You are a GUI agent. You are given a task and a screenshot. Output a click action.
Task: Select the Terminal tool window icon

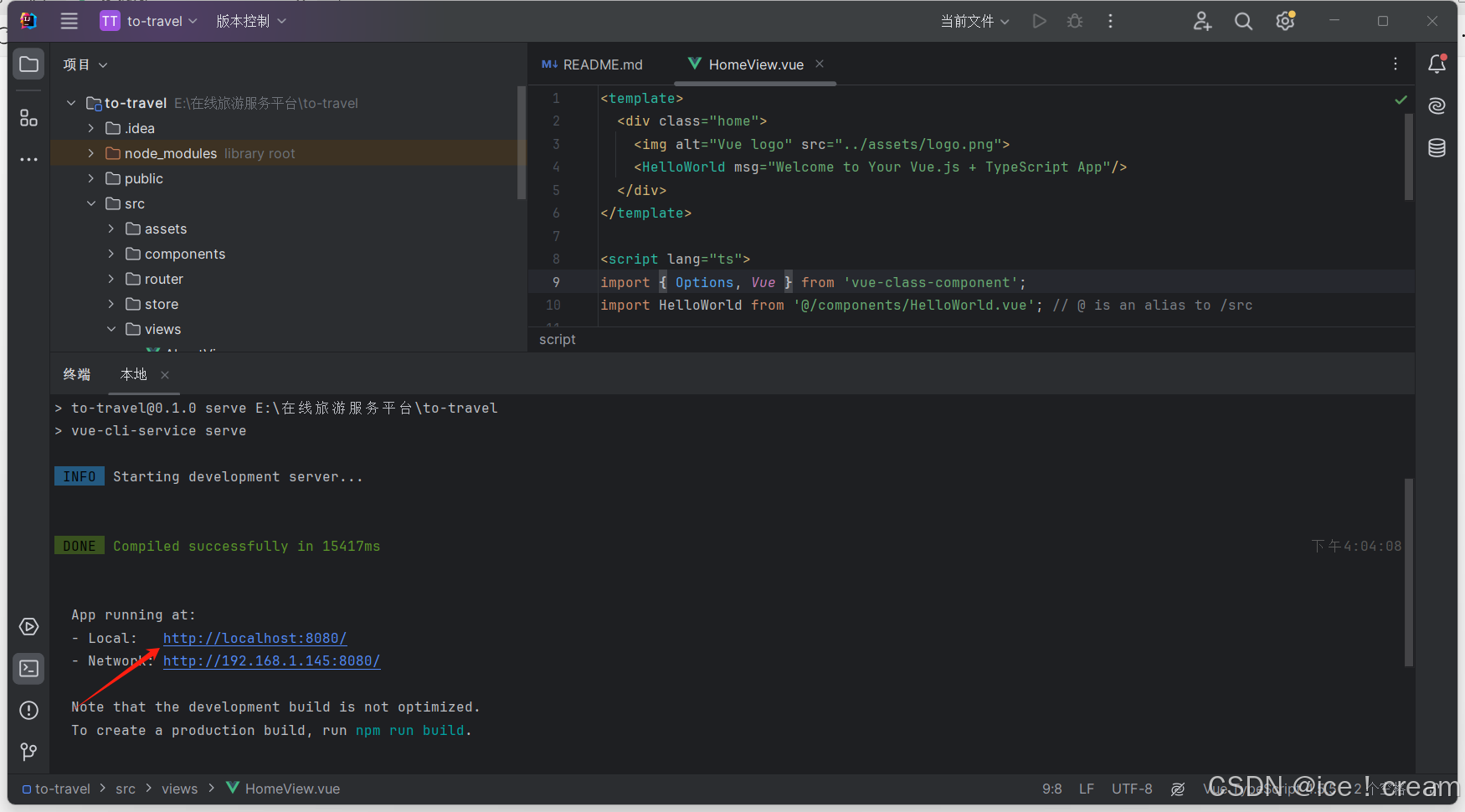click(28, 668)
